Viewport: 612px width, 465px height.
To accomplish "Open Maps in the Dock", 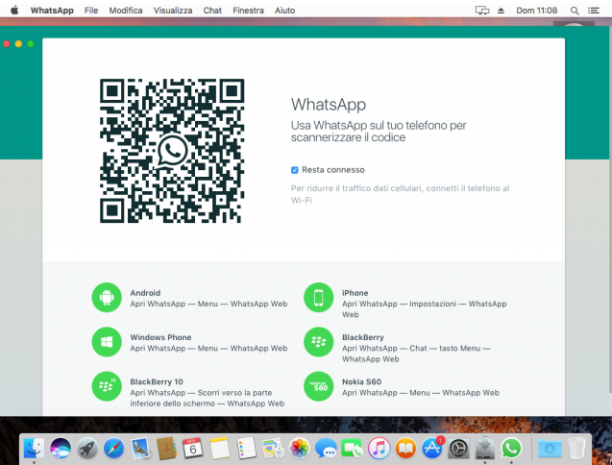I will (273, 447).
